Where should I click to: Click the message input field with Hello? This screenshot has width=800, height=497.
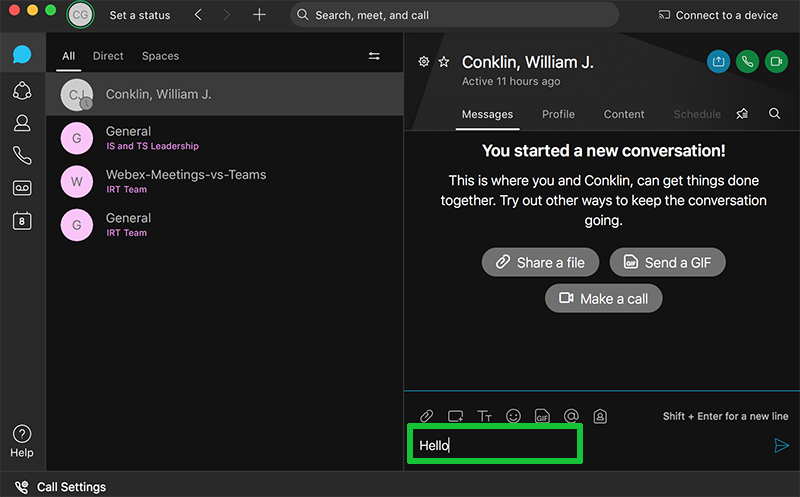pyautogui.click(x=495, y=445)
